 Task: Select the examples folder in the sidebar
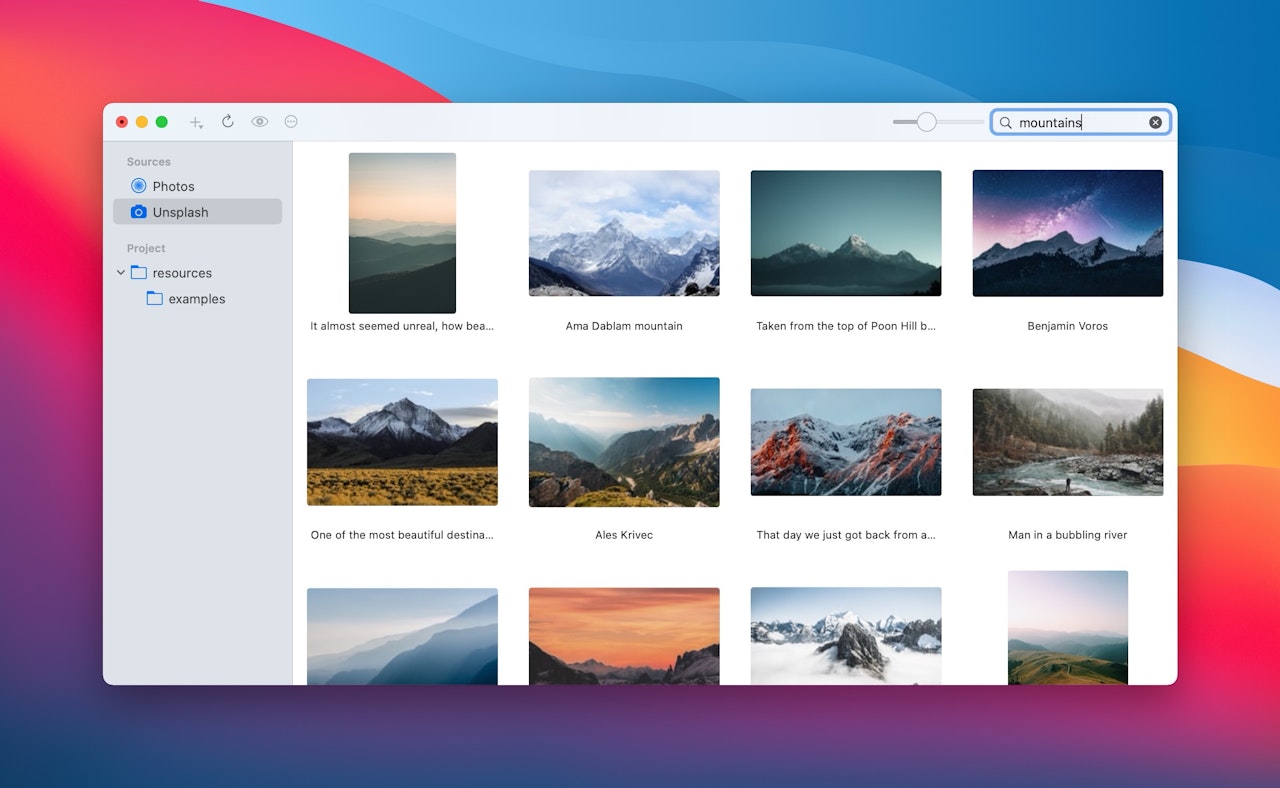coord(197,299)
